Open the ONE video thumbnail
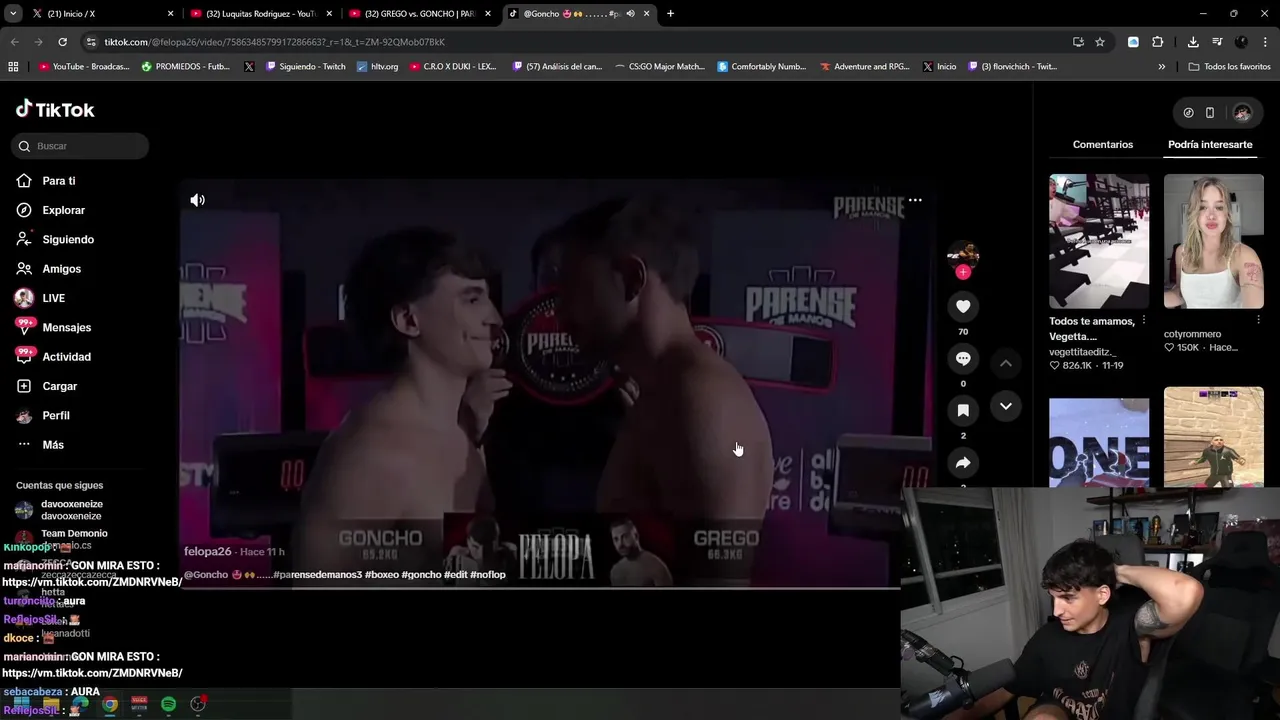Screen dimensions: 1280x720 click(x=1099, y=442)
